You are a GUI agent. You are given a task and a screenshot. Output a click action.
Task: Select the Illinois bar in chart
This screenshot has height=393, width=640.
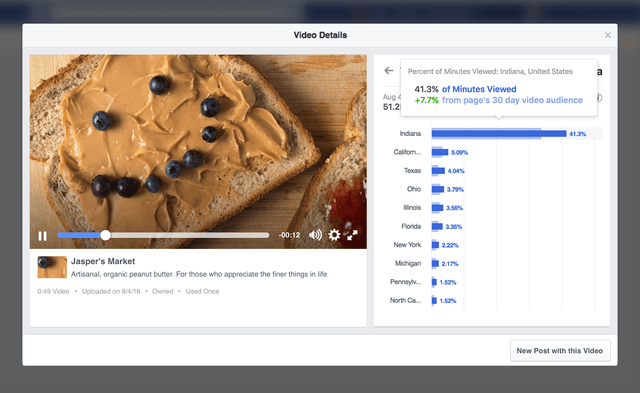[437, 208]
